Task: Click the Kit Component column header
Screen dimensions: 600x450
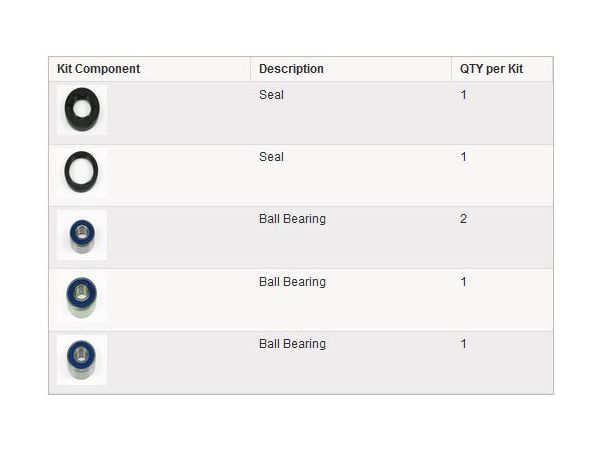Action: 98,69
